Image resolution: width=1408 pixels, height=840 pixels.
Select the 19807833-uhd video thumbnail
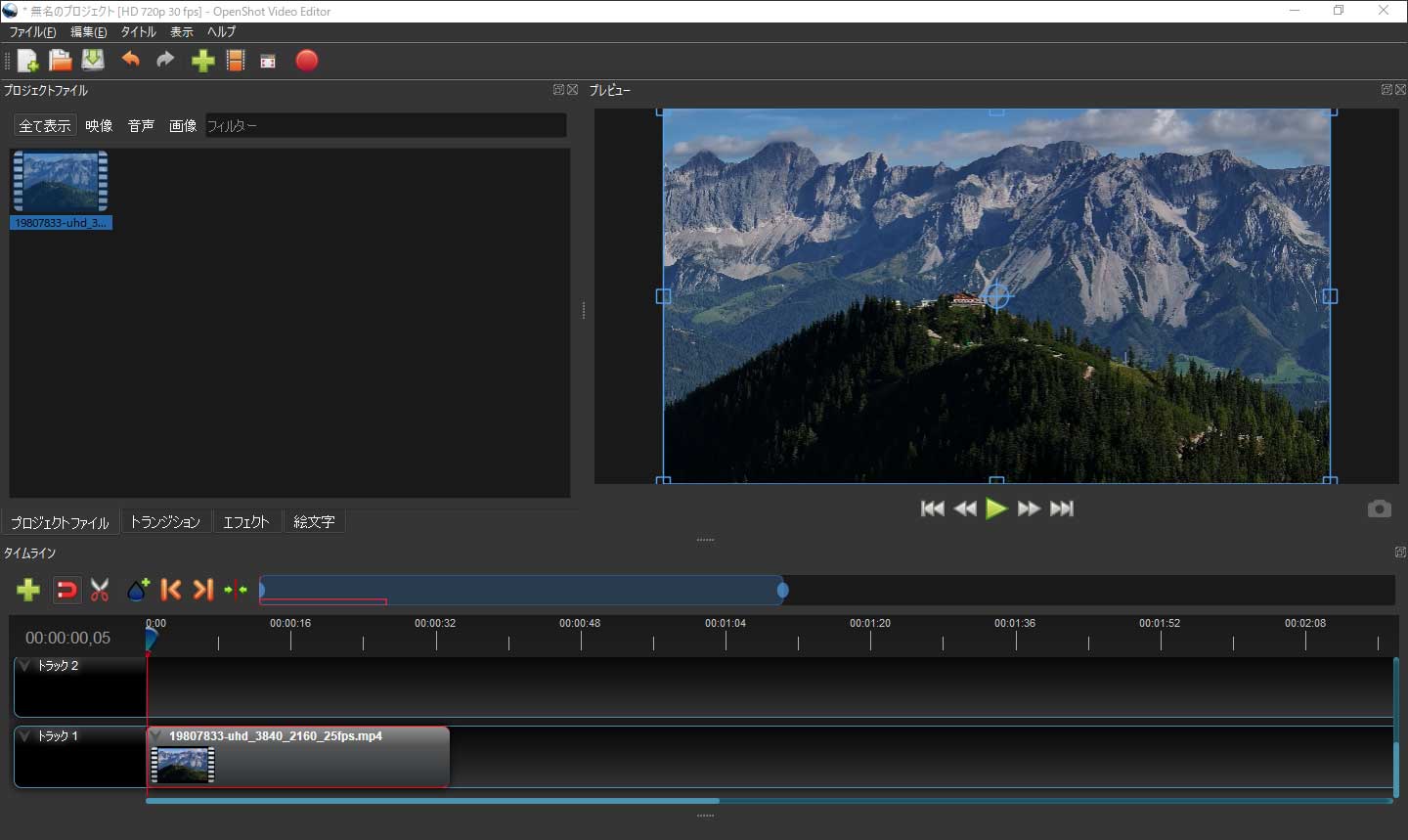61,190
